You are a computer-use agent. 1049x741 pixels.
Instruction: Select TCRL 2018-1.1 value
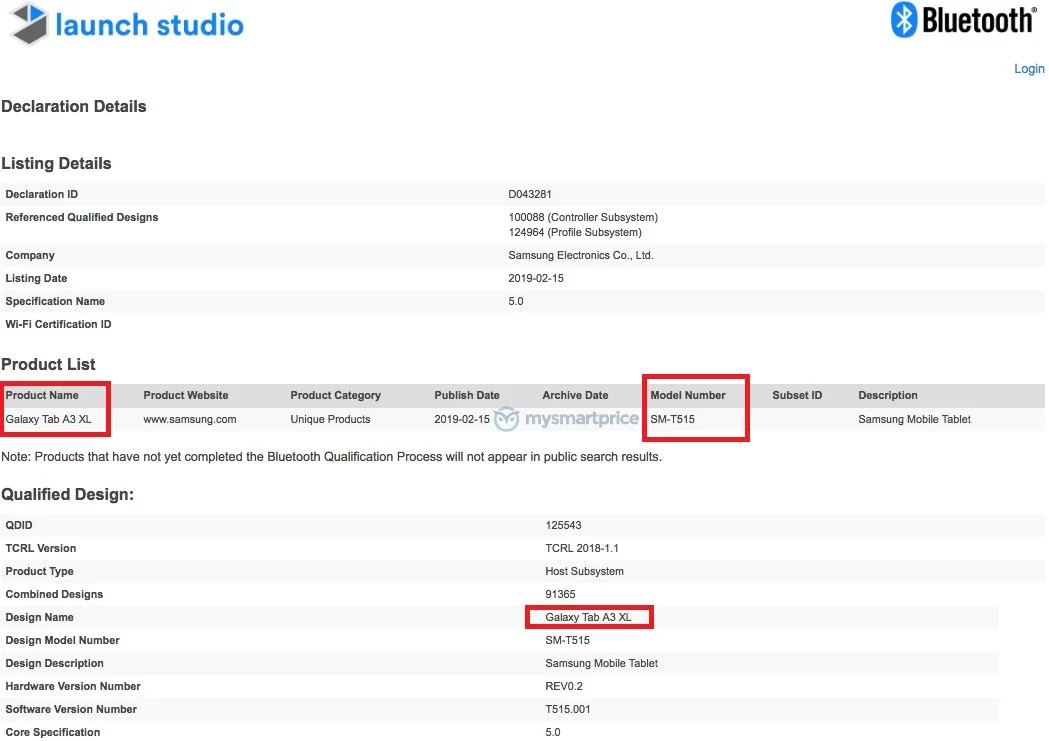tap(582, 548)
